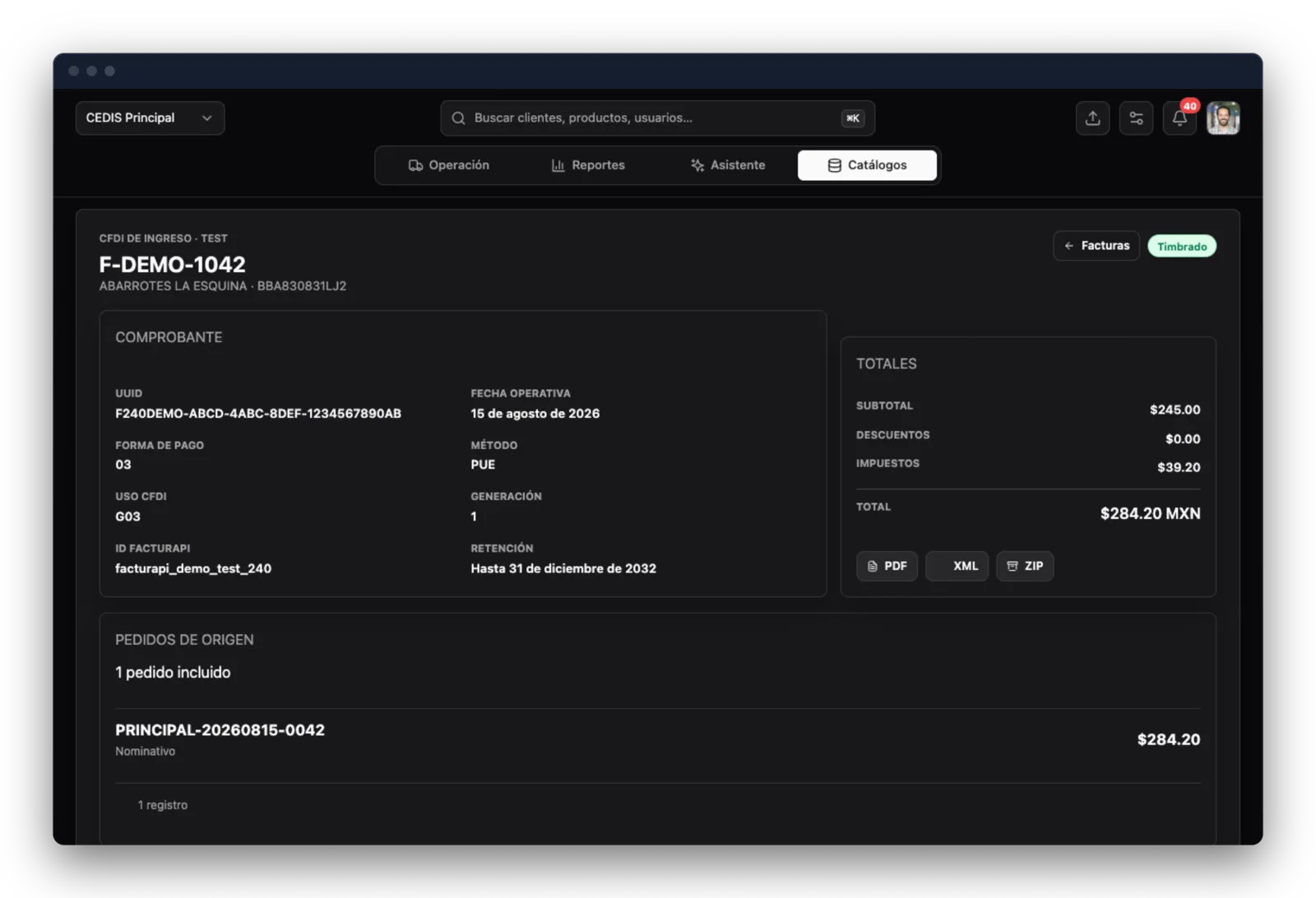Click the Nominativo label under the order
The height and width of the screenshot is (898, 1316).
(x=146, y=752)
